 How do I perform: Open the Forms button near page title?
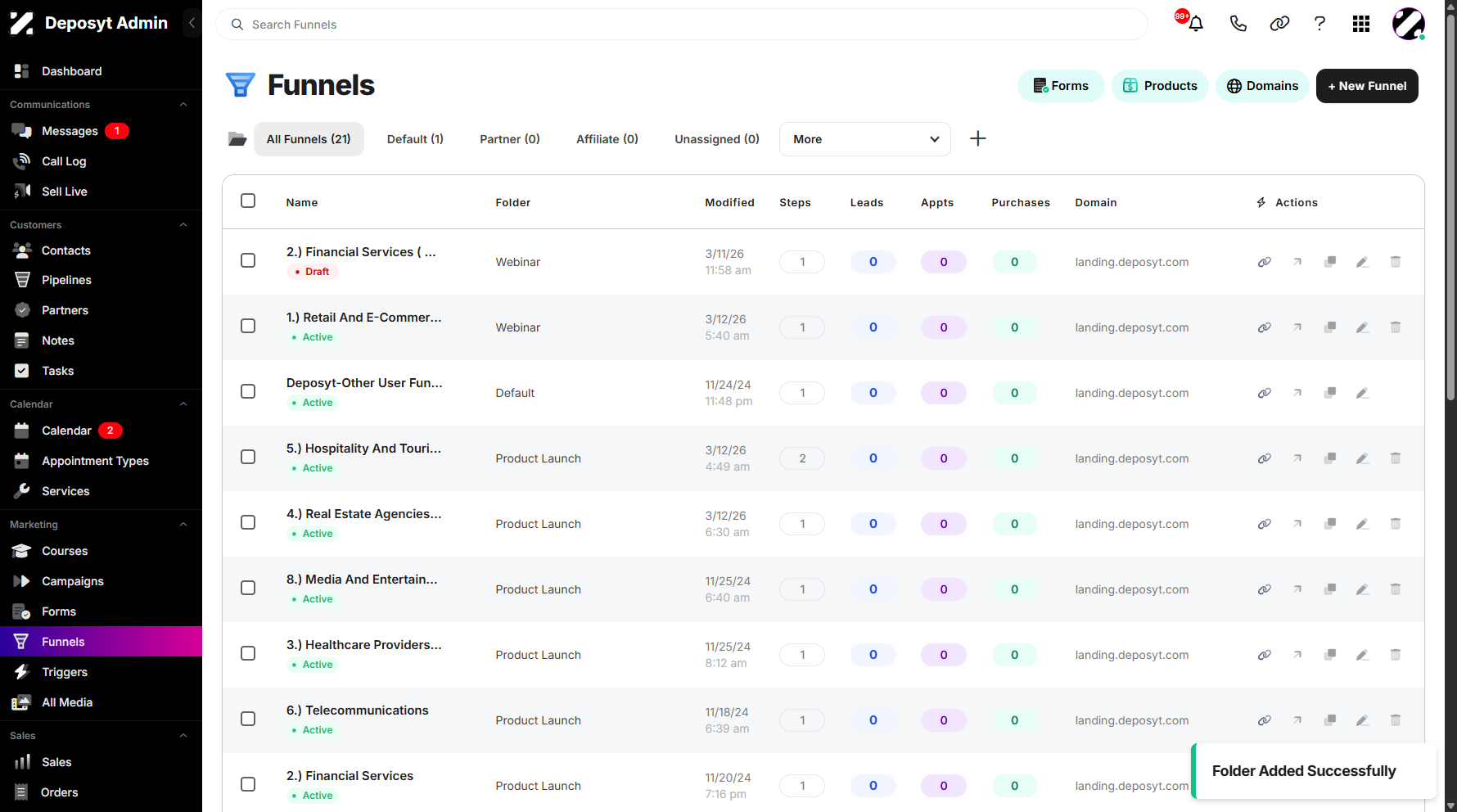pyautogui.click(x=1061, y=86)
